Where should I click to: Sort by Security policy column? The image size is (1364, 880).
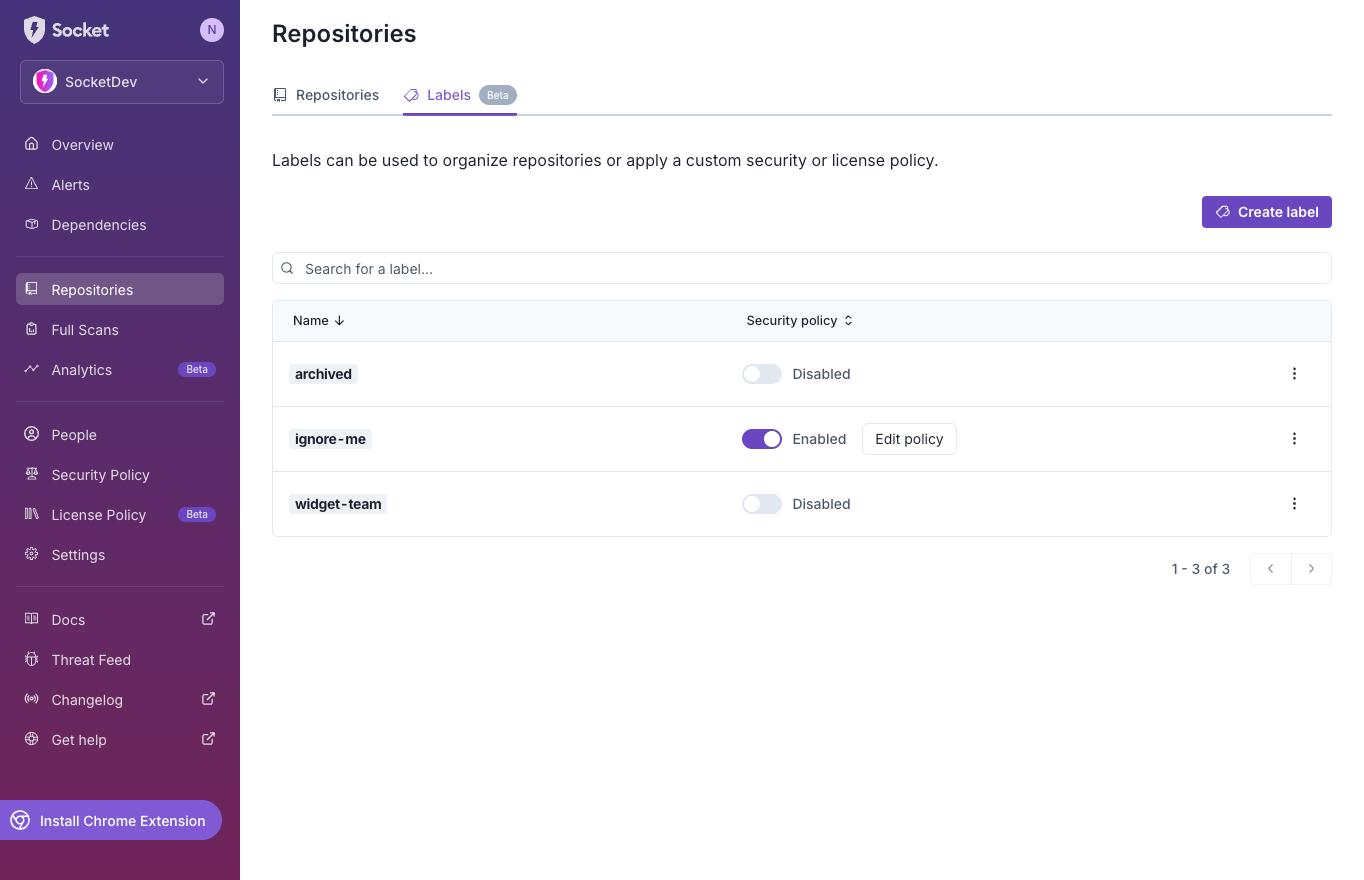click(799, 321)
